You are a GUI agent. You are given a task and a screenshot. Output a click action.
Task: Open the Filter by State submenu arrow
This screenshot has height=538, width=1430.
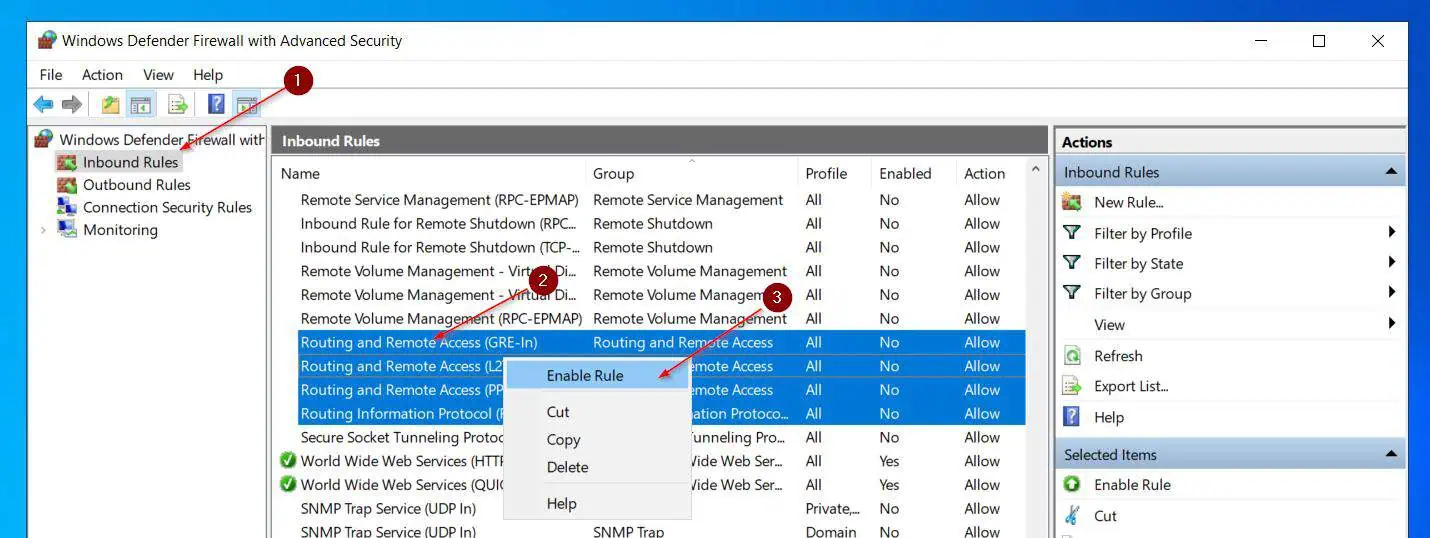[x=1391, y=263]
